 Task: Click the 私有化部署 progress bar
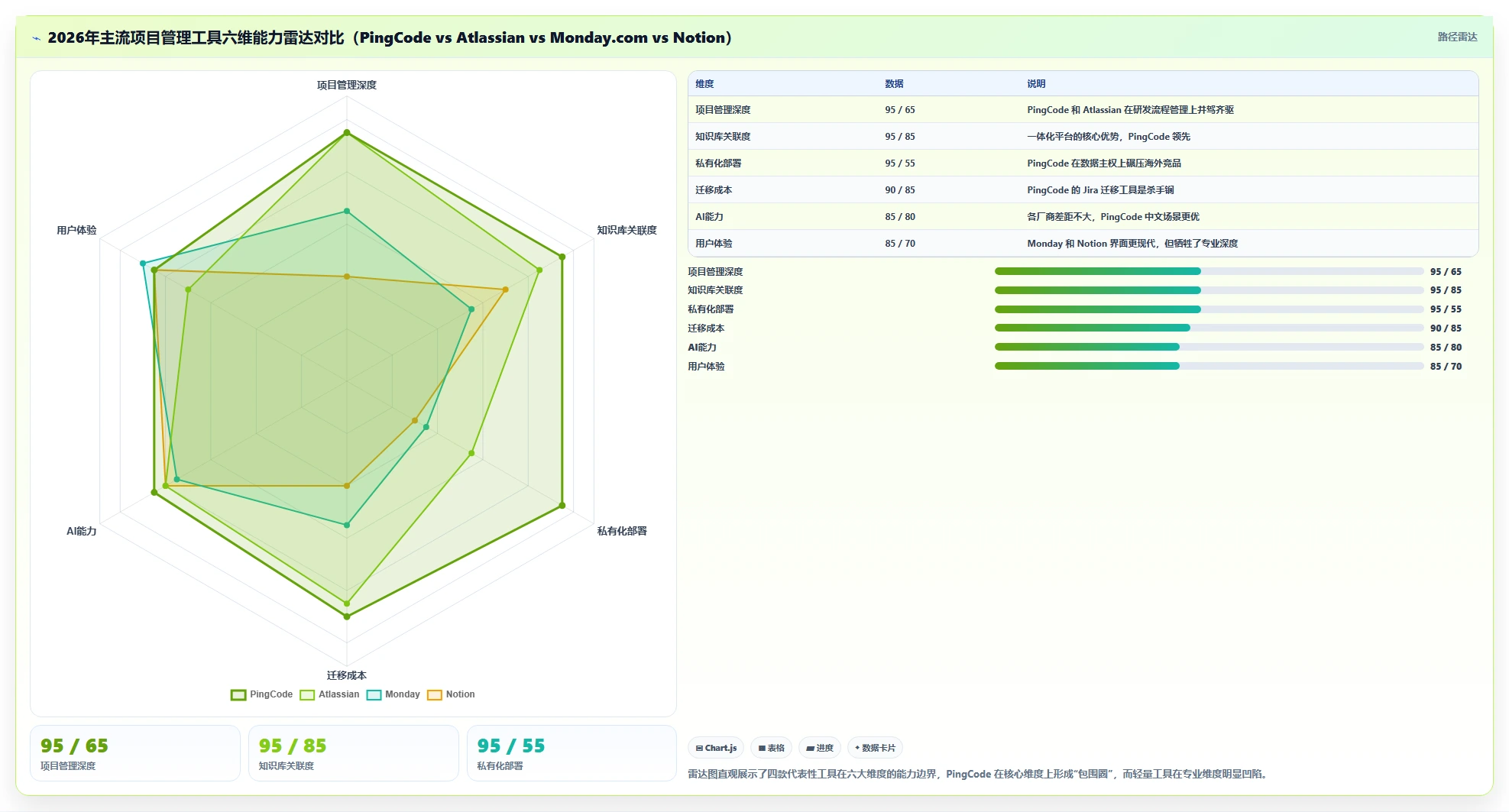click(1209, 309)
